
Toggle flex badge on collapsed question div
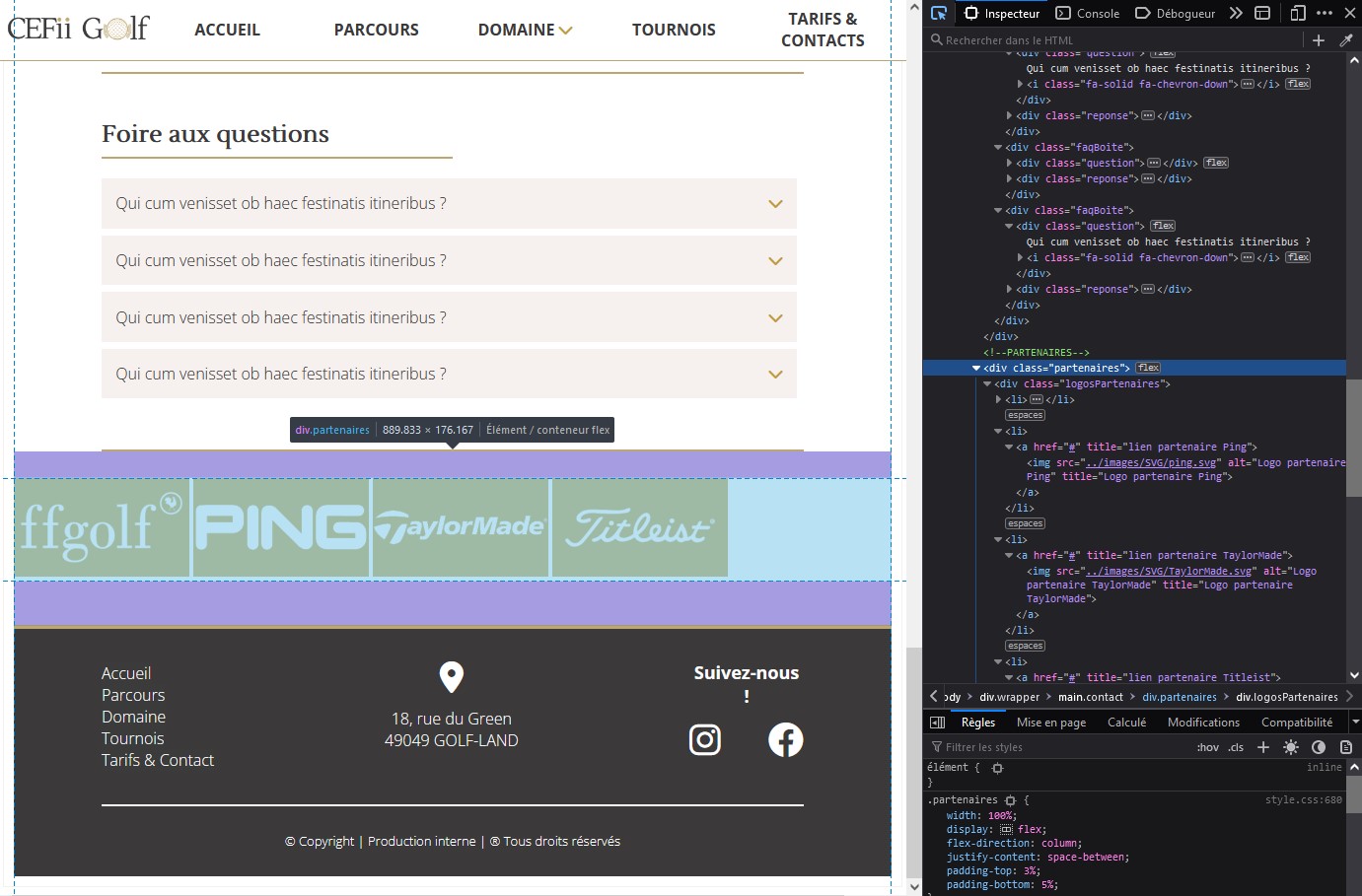coord(1216,163)
